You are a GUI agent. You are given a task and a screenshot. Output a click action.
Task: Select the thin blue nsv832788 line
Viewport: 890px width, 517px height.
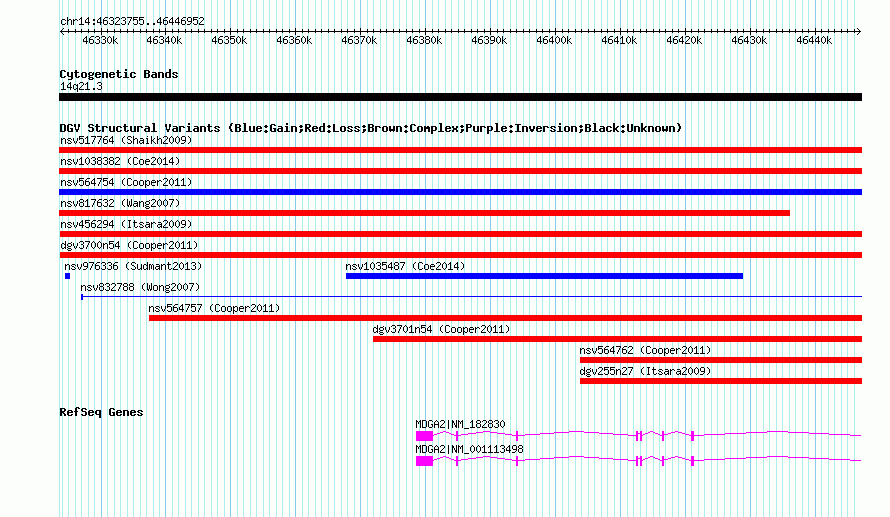click(471, 296)
